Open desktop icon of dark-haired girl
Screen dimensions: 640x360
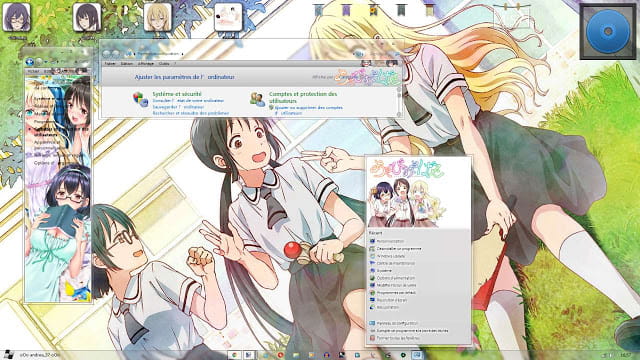click(87, 18)
